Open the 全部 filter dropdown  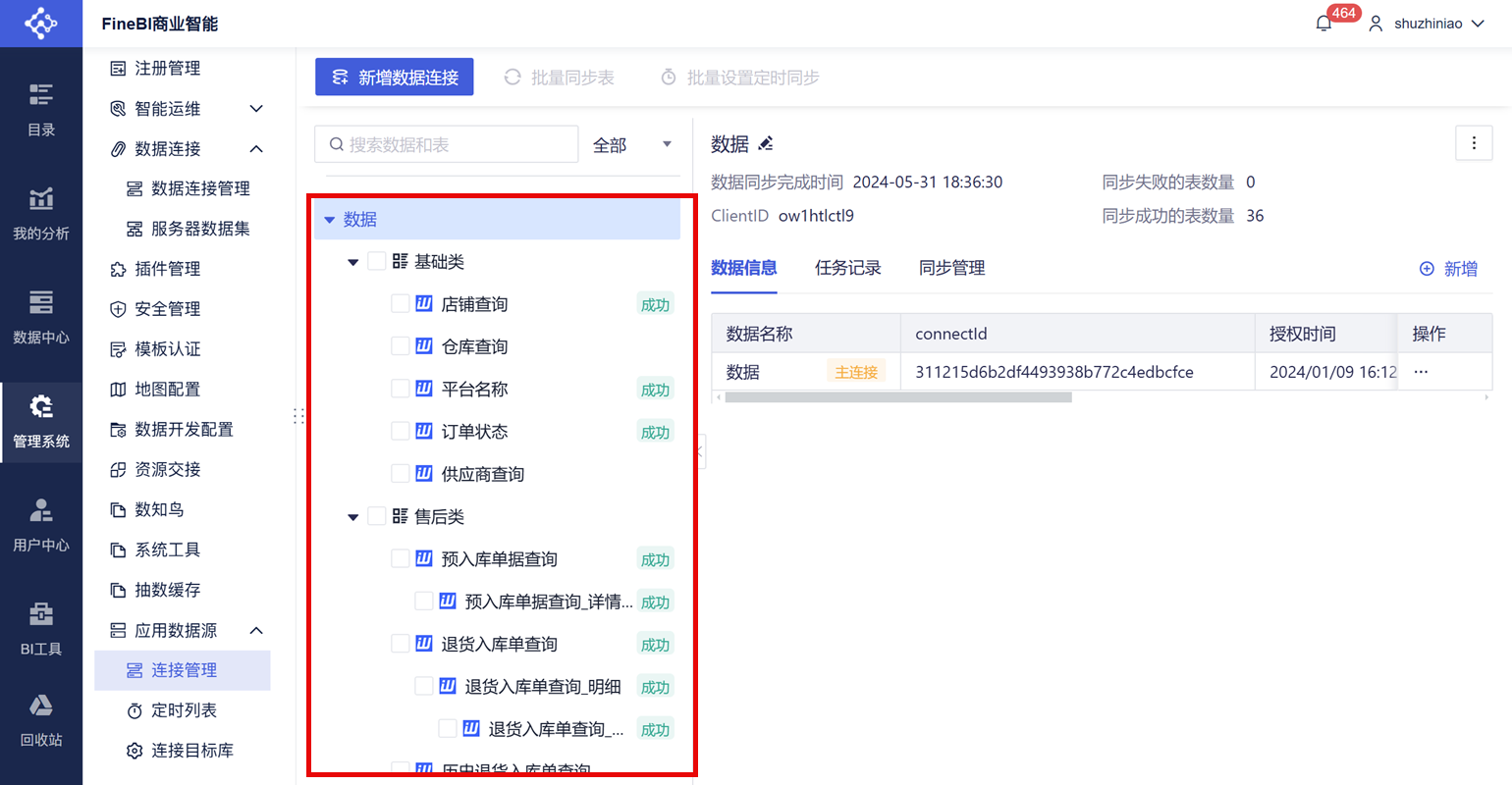pyautogui.click(x=632, y=144)
